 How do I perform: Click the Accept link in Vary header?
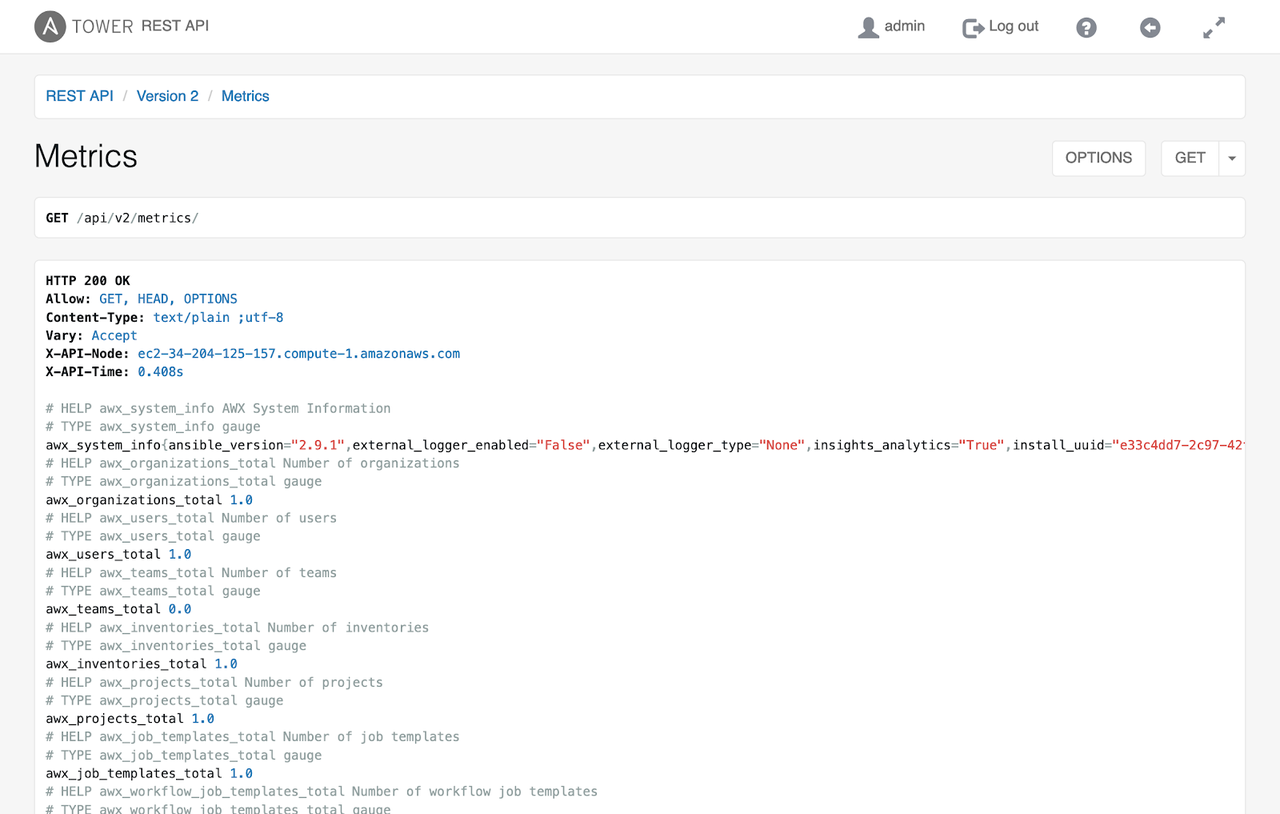114,335
